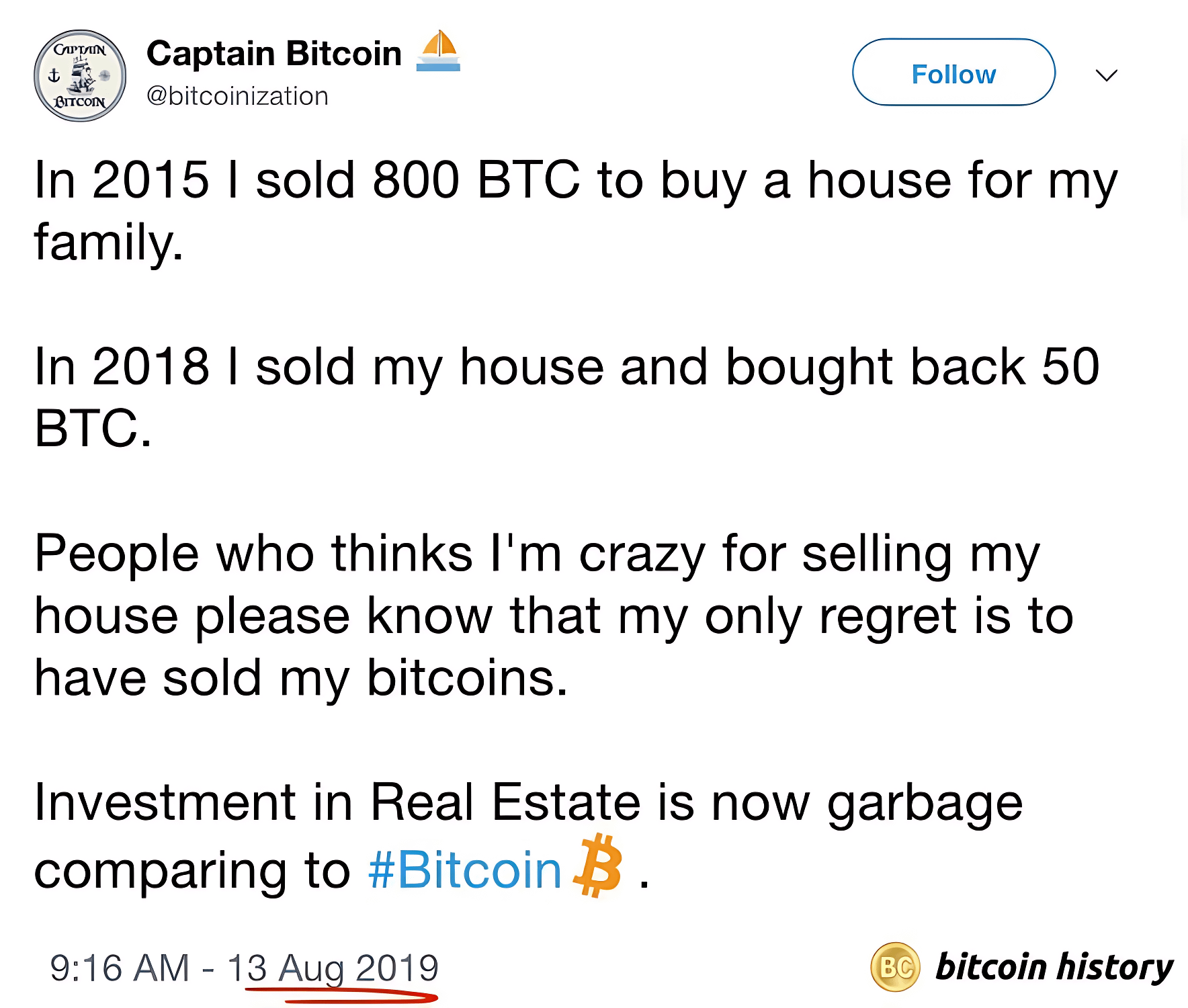Viewport: 1188px width, 1008px height.
Task: Click the text 'comparing to' before hashtag
Action: [x=192, y=872]
